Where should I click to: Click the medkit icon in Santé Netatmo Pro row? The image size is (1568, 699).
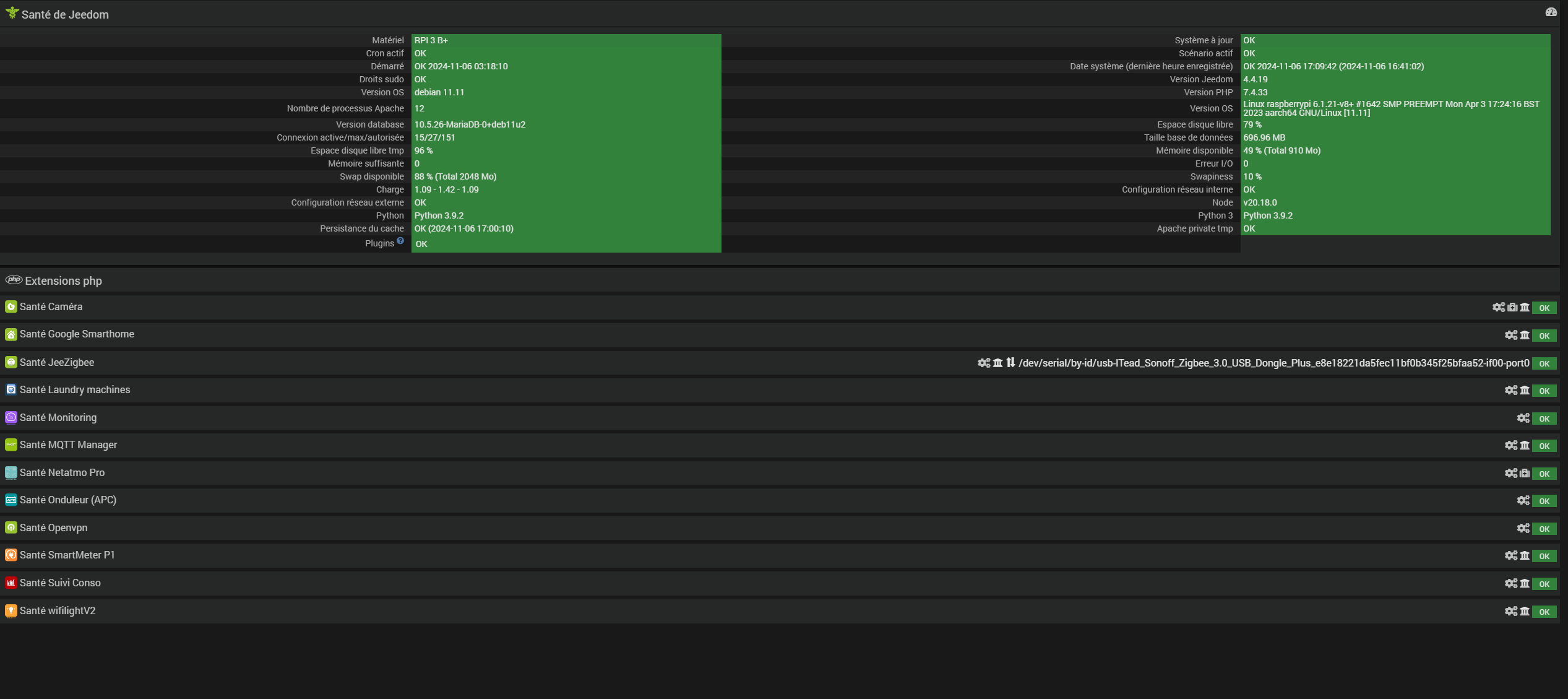point(1525,473)
